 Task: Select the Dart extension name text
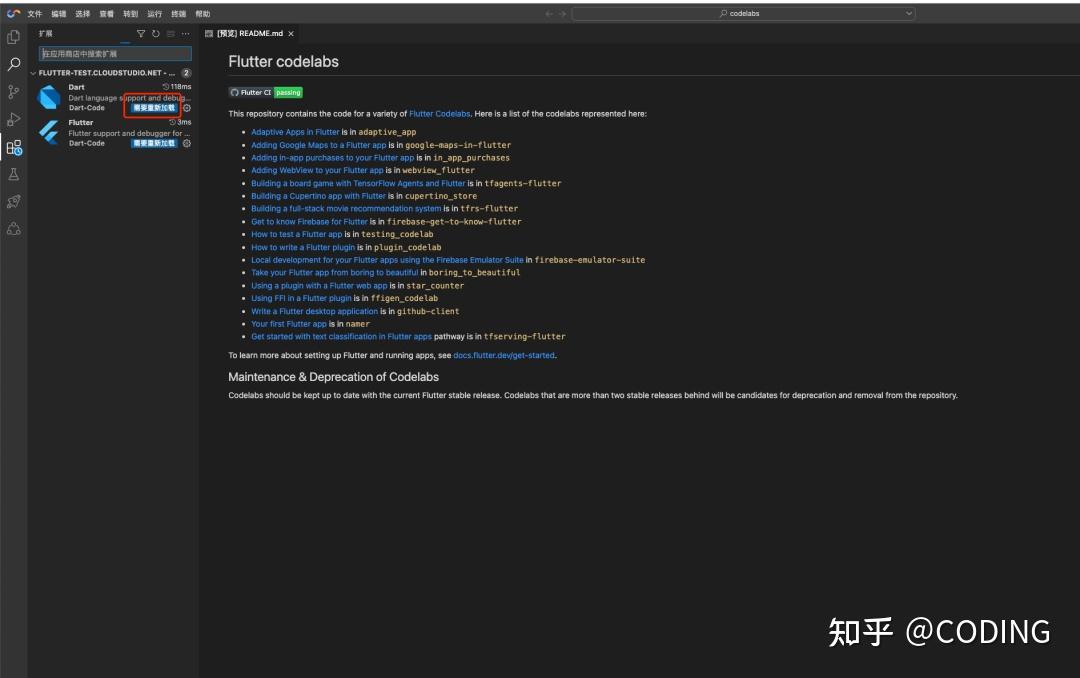(x=76, y=88)
